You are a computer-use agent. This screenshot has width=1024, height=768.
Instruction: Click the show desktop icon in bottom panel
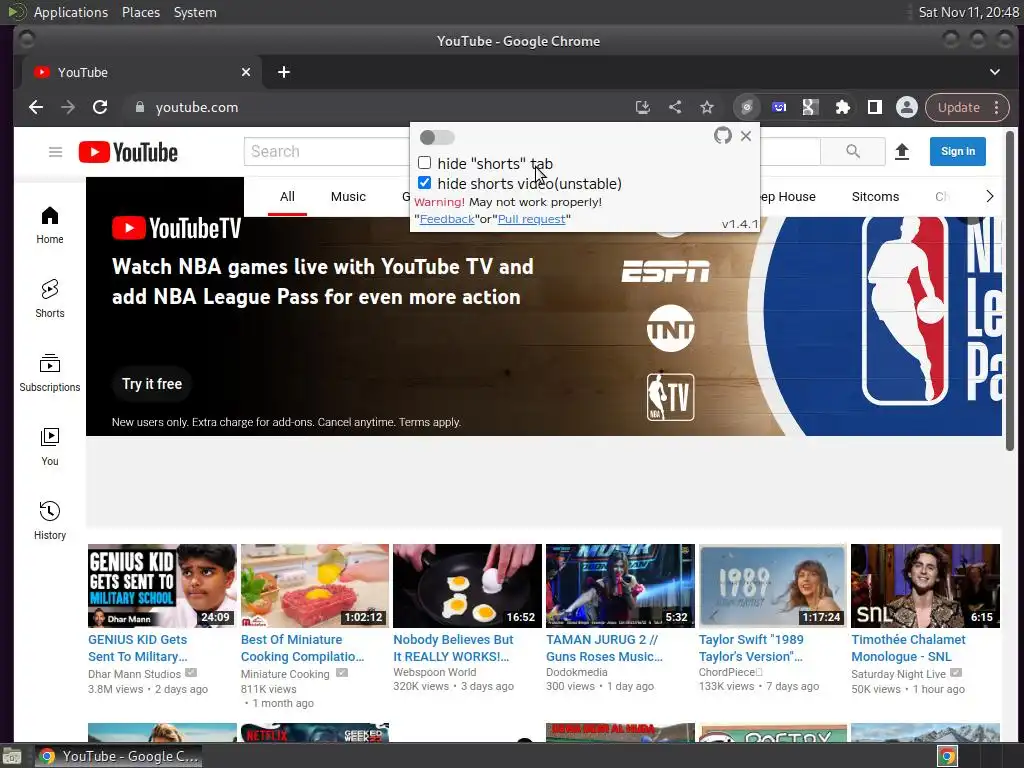[12, 756]
